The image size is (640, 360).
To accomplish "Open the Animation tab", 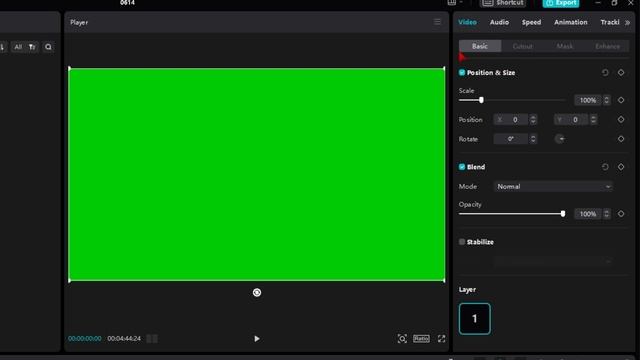I will click(x=571, y=22).
